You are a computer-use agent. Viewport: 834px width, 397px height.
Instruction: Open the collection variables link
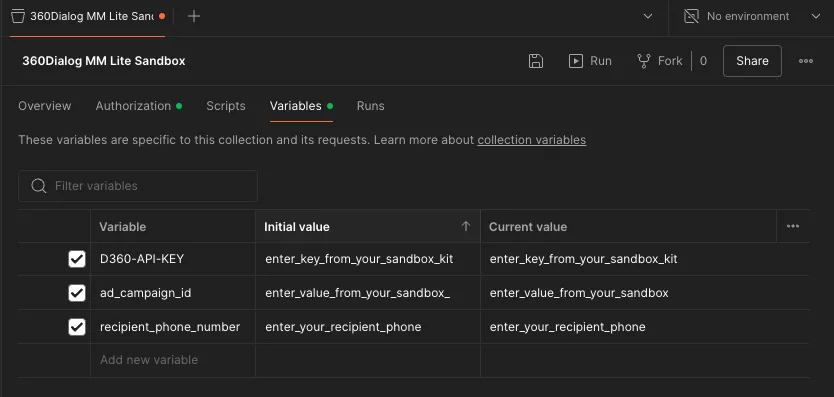click(532, 140)
